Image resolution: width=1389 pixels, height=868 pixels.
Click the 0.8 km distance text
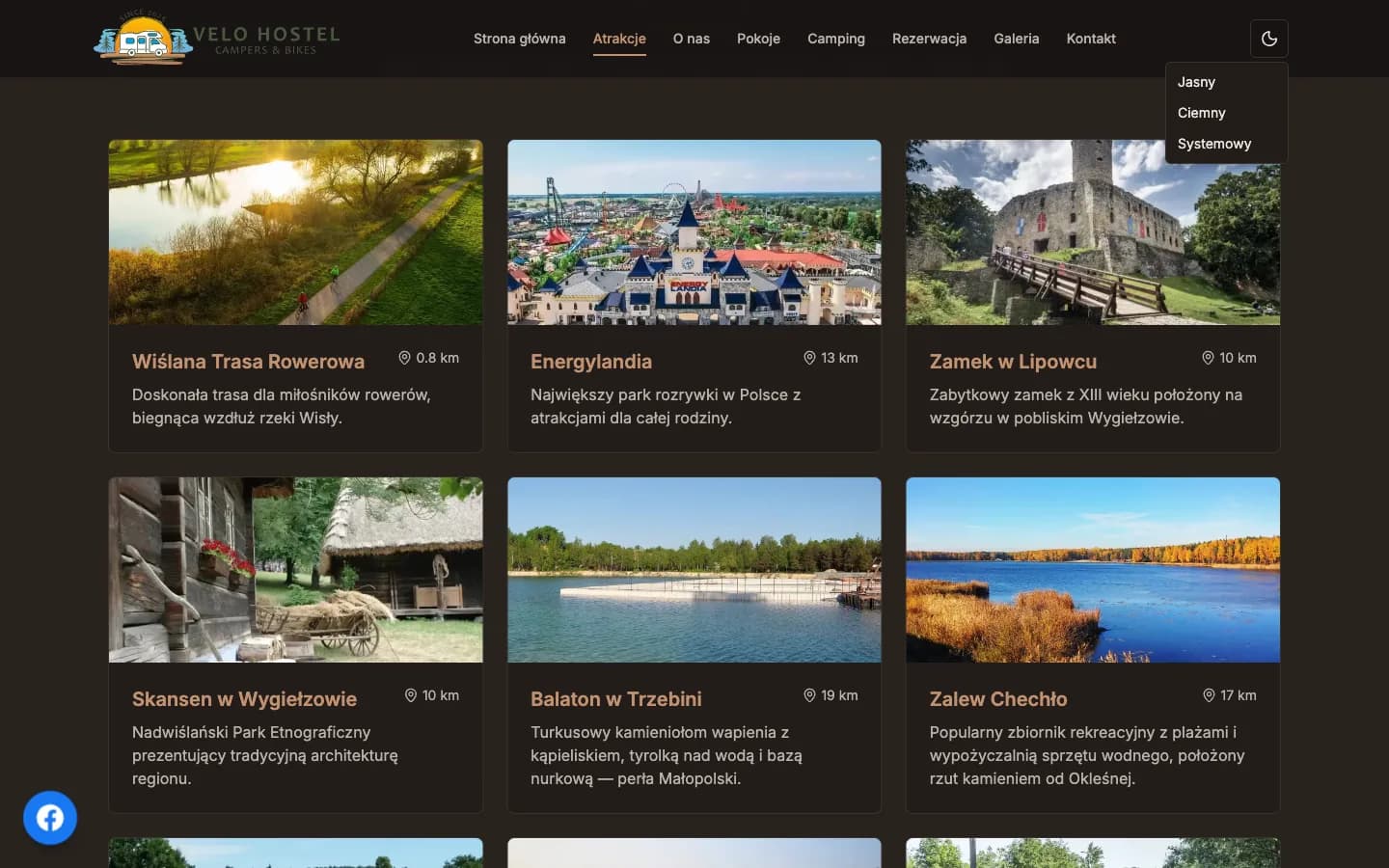point(437,358)
